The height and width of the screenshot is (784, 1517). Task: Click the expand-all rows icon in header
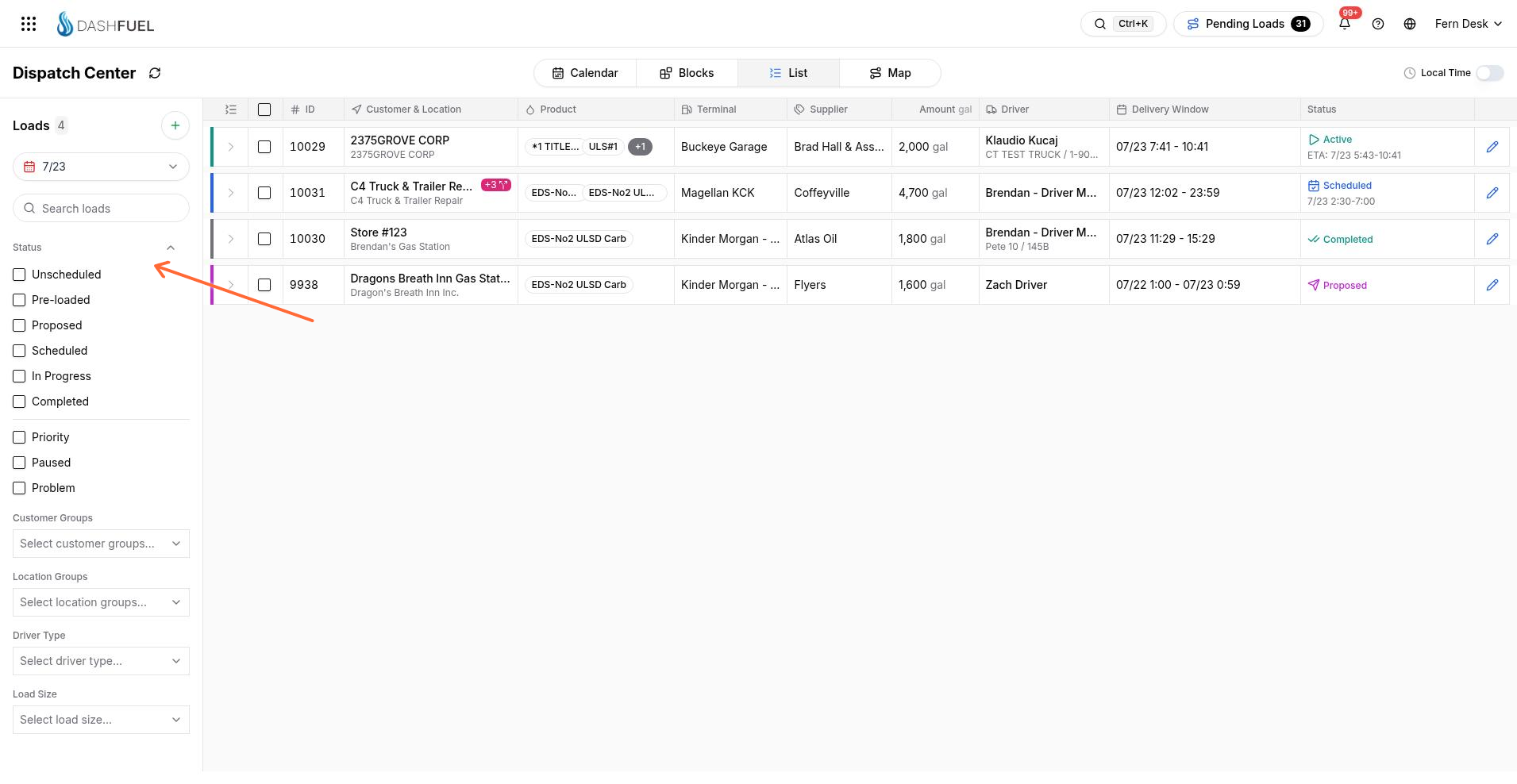231,110
